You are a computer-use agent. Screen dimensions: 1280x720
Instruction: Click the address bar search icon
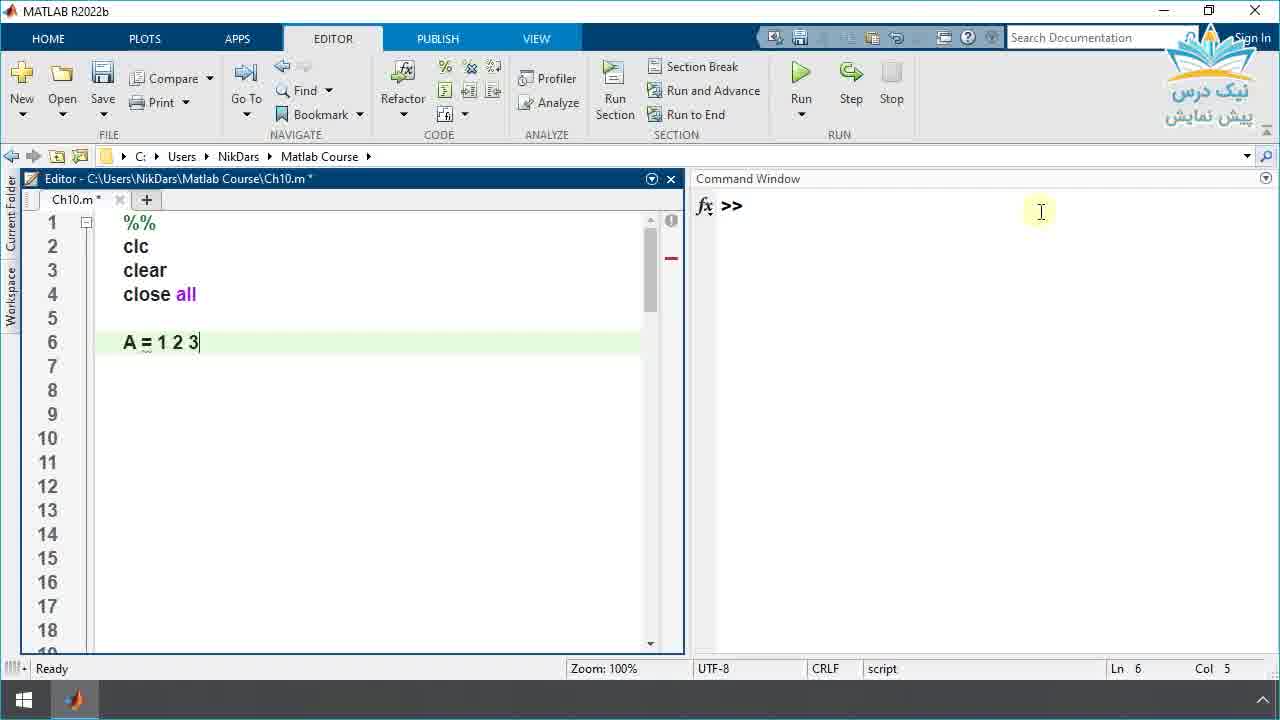1266,156
